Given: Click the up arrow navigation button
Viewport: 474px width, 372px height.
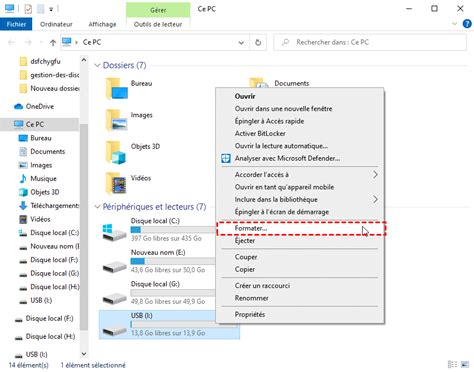Looking at the screenshot, I should (x=53, y=42).
